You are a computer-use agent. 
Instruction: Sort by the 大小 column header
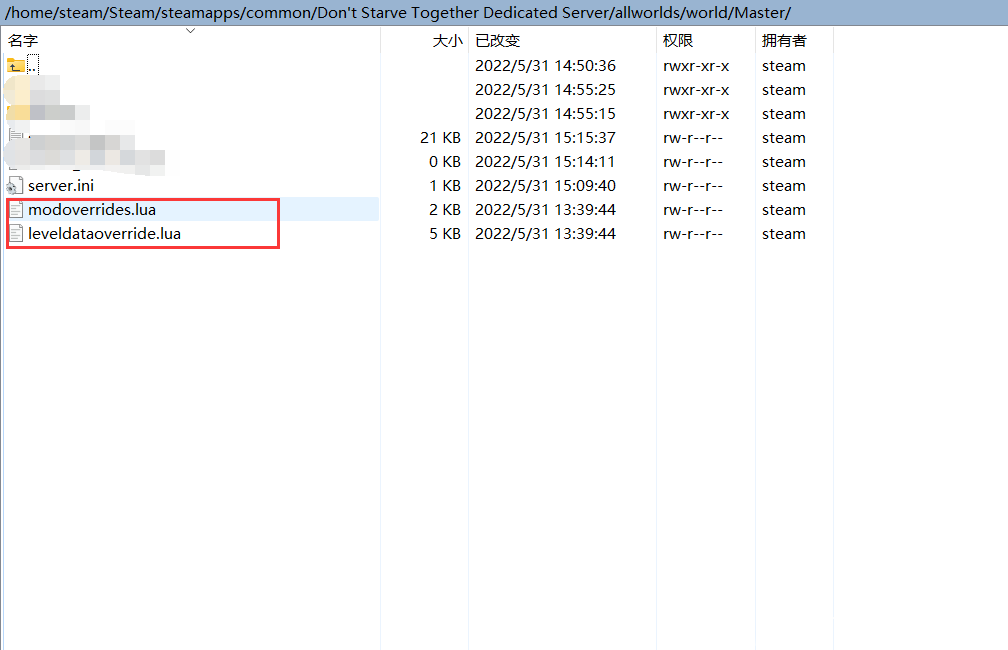click(447, 41)
